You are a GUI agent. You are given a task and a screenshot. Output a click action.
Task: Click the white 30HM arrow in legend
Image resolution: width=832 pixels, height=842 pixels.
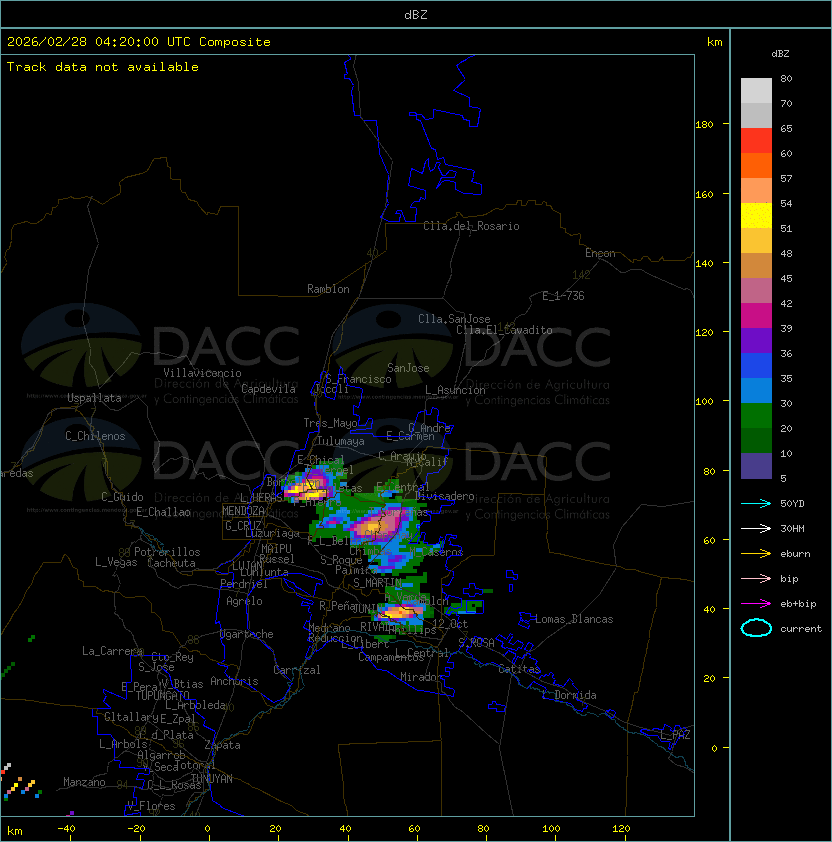tap(756, 528)
